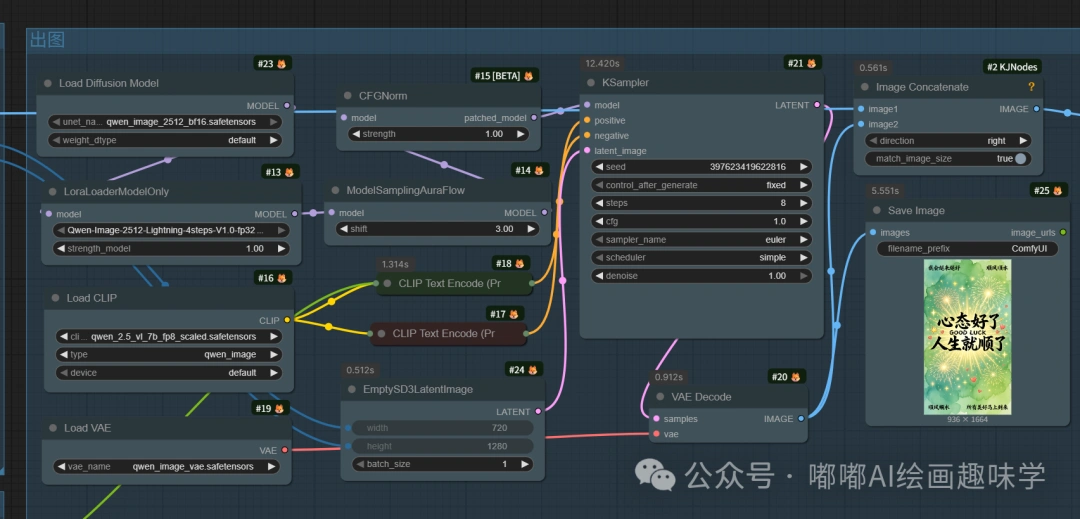Click the EmptySD3LatentImage collapse dot
The height and width of the screenshot is (519, 1080).
[352, 389]
